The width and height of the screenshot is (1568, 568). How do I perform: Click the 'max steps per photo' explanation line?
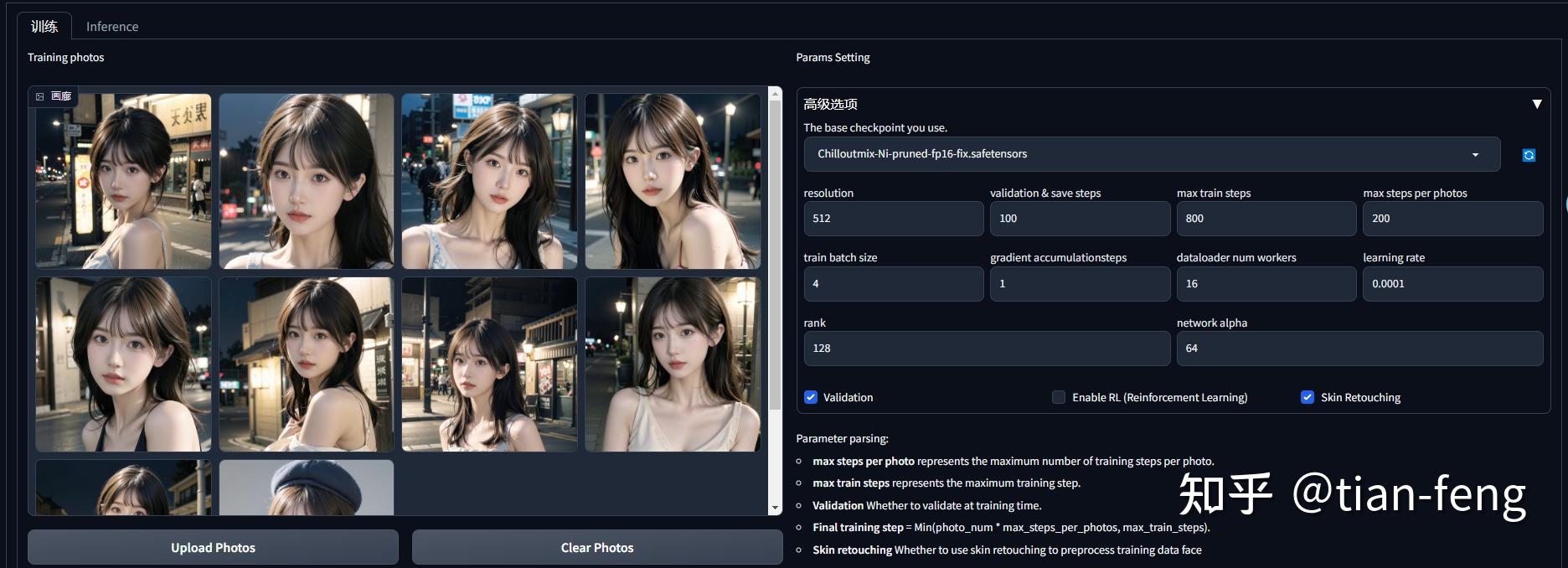(x=1013, y=462)
